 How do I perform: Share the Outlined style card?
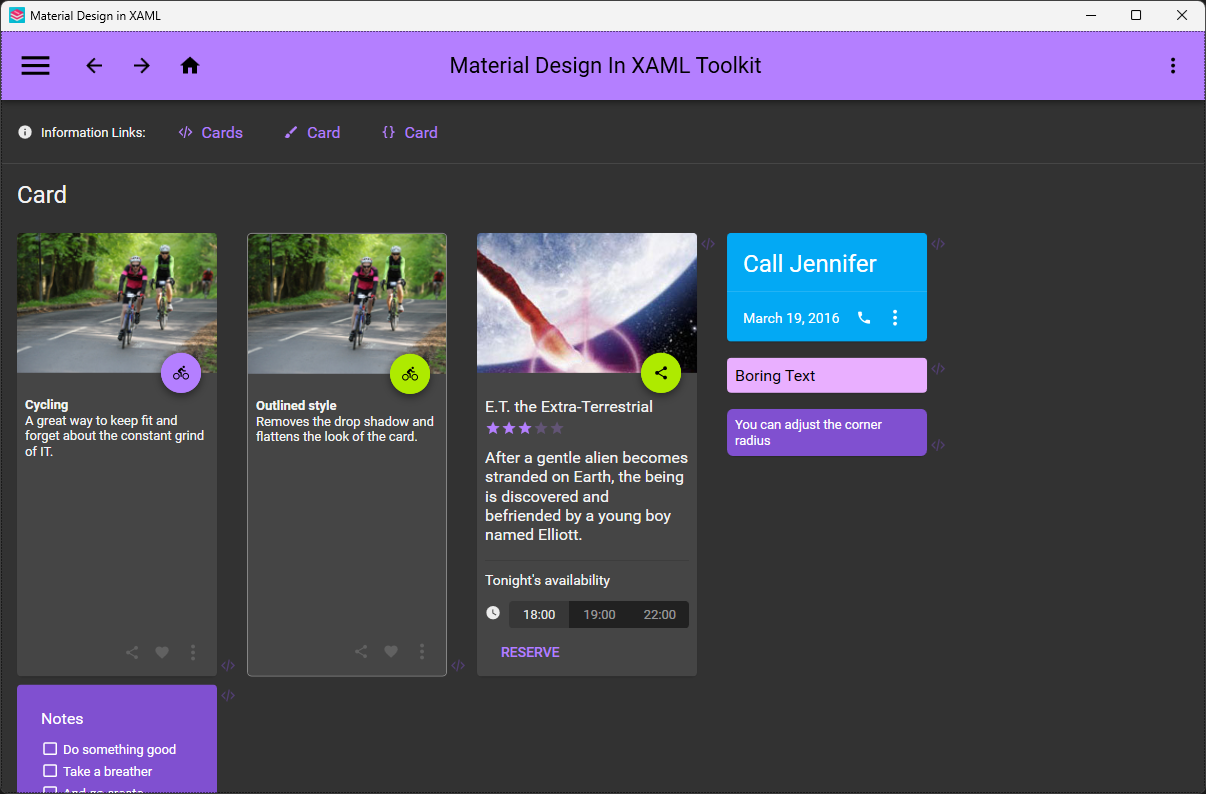(x=361, y=651)
